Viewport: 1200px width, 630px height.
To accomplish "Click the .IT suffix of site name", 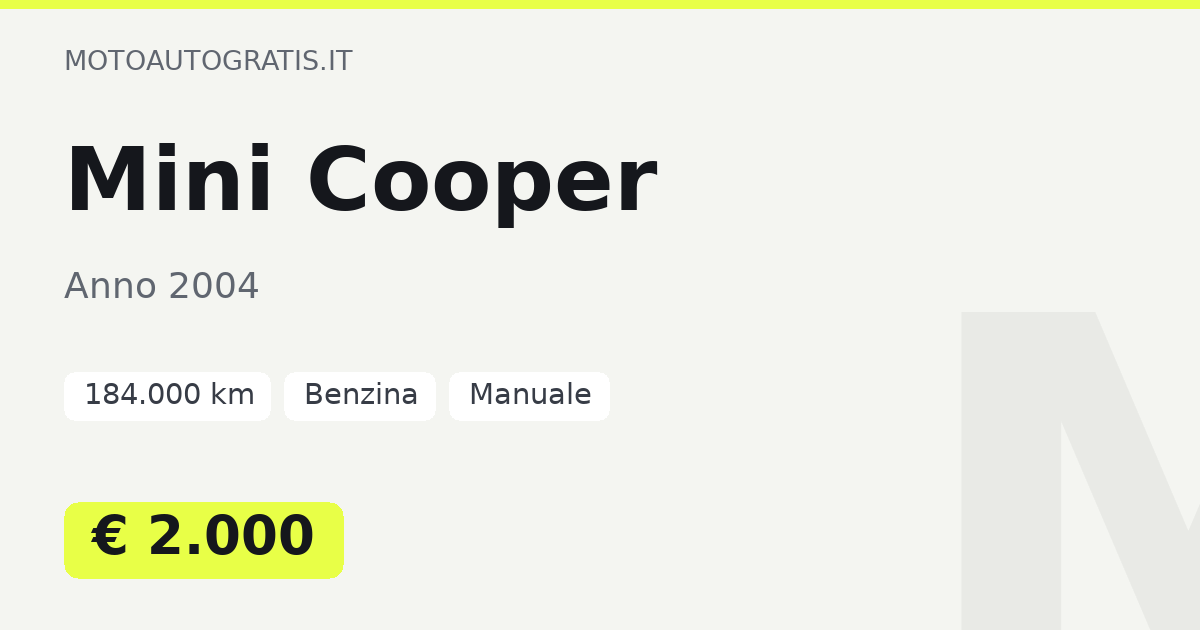I will (x=333, y=61).
